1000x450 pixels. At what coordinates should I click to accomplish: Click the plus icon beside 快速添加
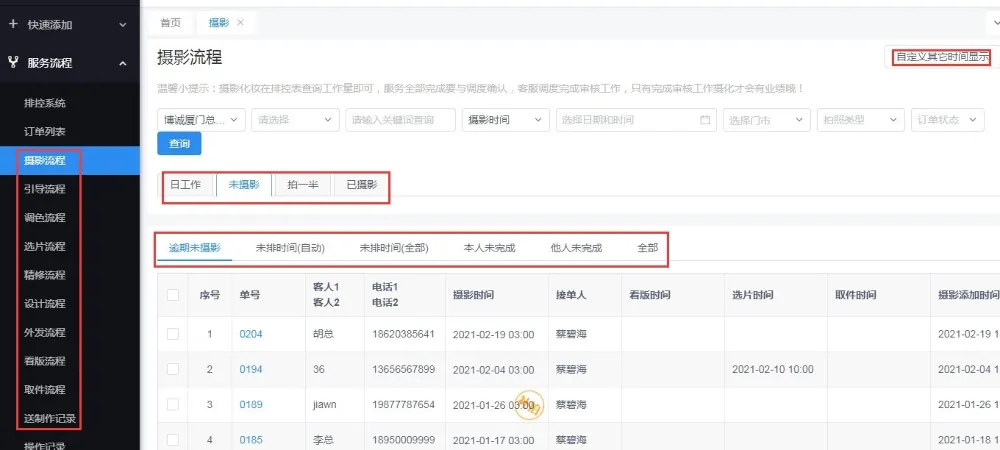pos(13,24)
